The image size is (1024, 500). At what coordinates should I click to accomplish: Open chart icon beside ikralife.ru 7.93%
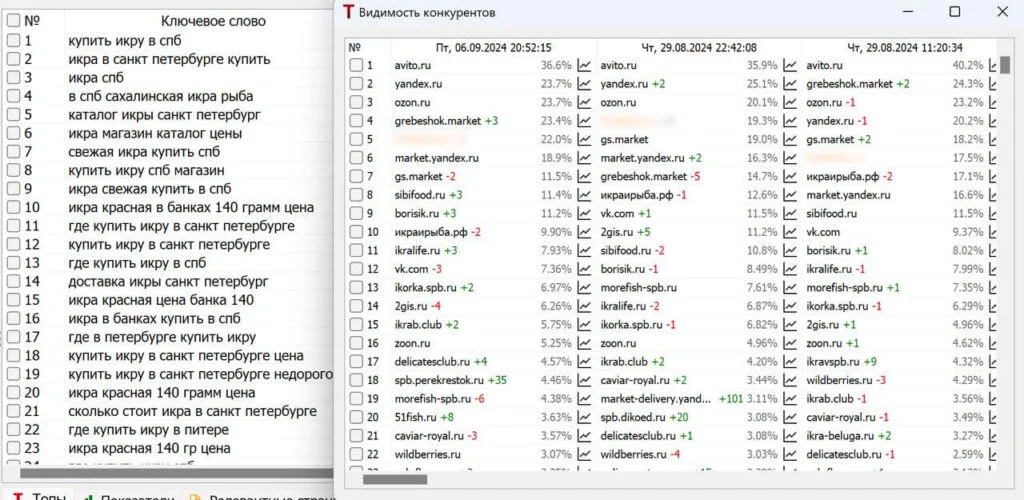(584, 251)
